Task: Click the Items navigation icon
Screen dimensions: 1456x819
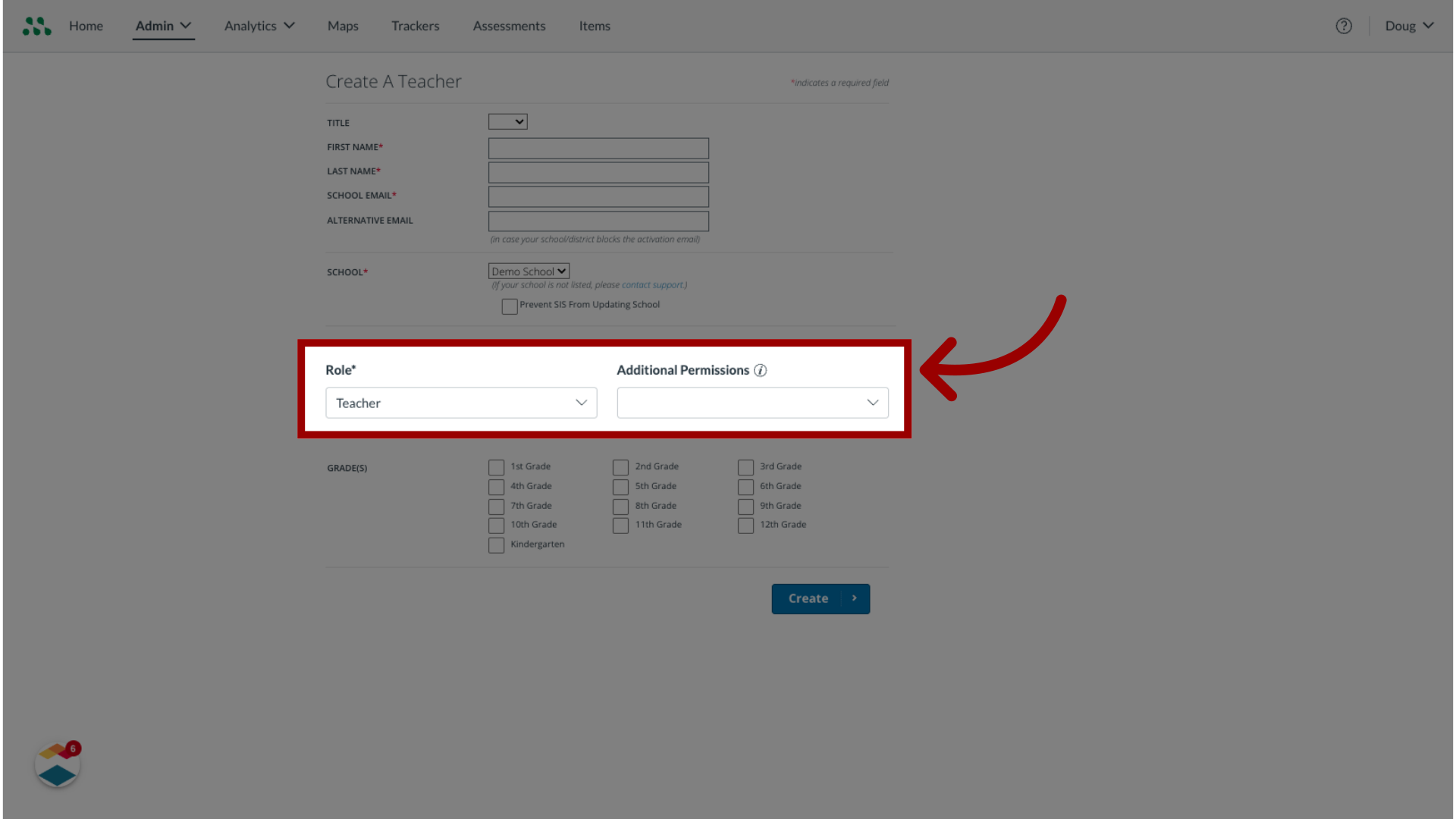Action: [594, 25]
